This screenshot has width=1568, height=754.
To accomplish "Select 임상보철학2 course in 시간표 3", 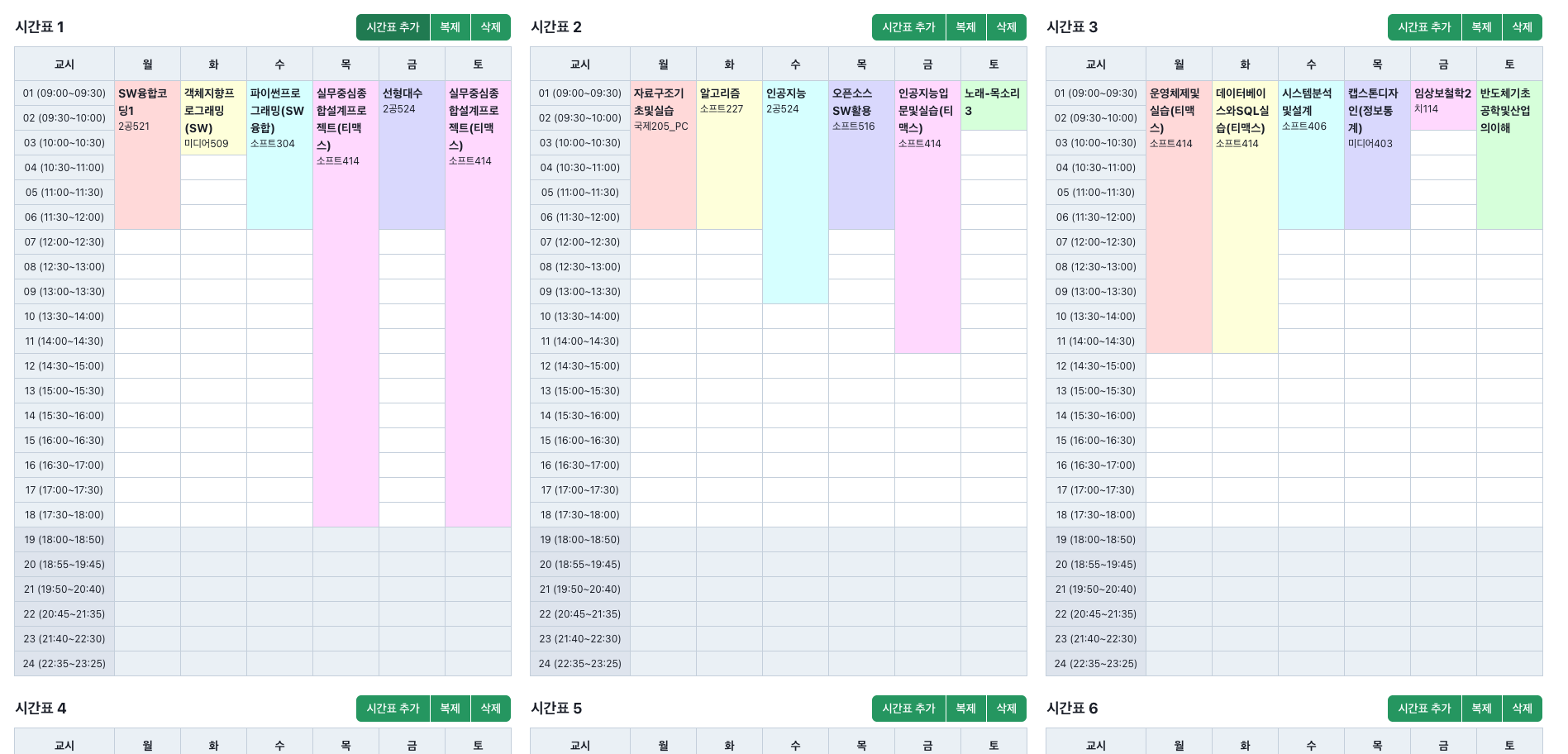I will coord(1443,105).
